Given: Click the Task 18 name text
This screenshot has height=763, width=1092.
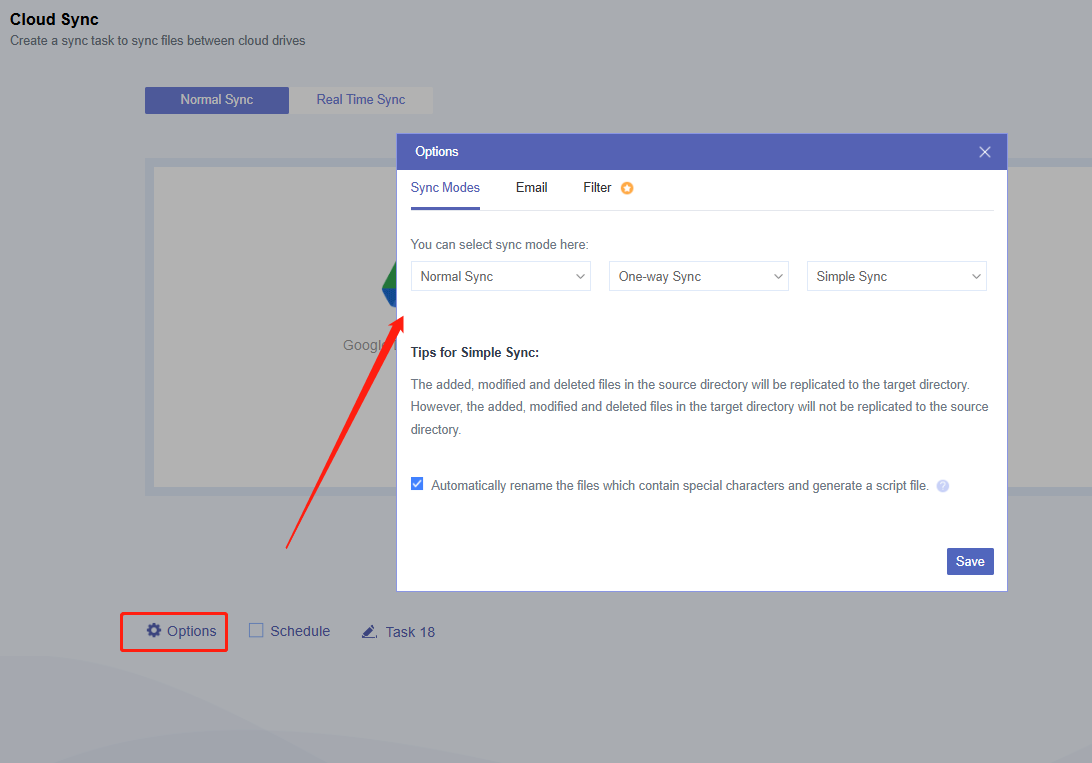Looking at the screenshot, I should (x=410, y=632).
